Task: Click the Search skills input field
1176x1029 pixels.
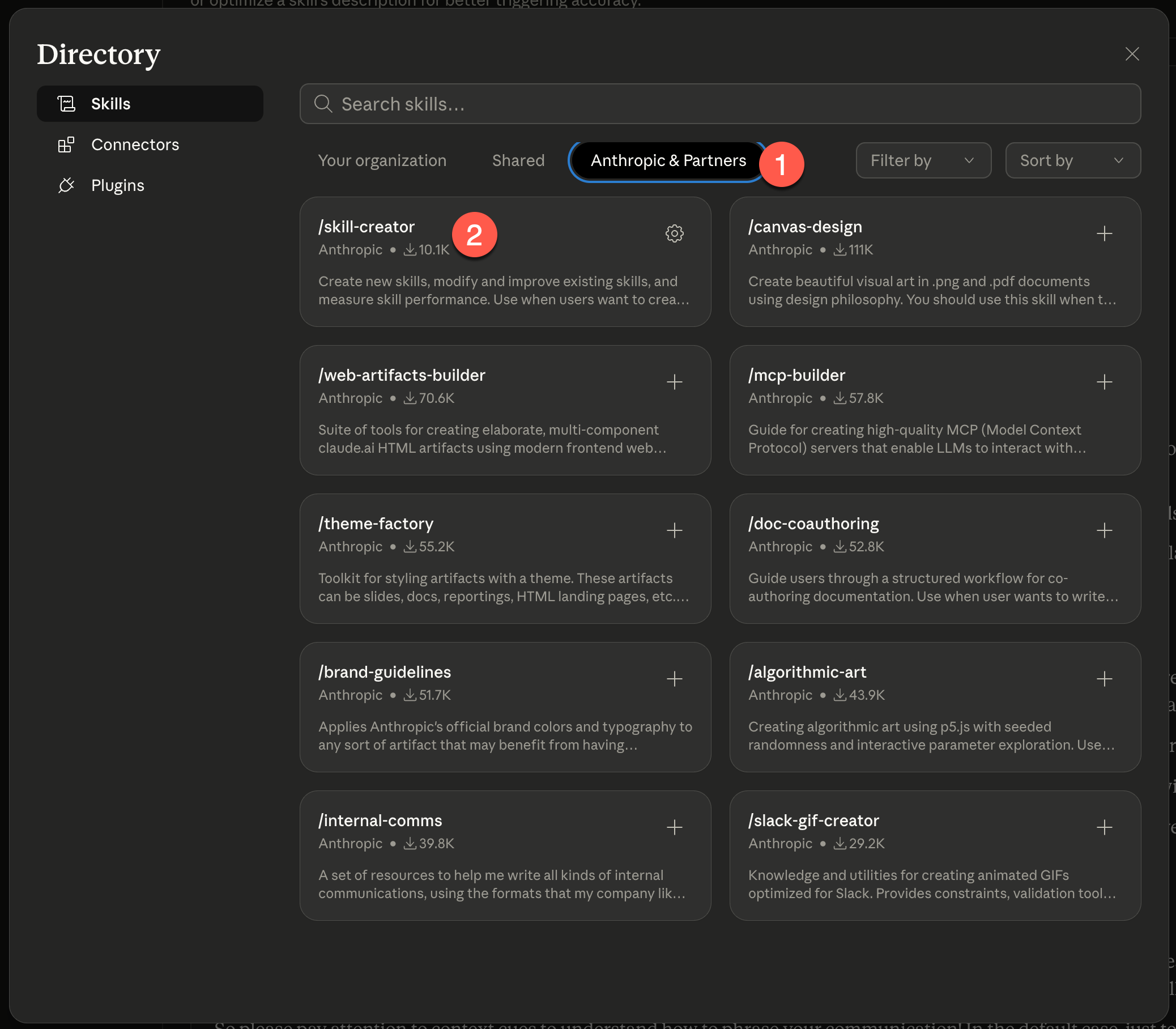Action: pos(720,104)
